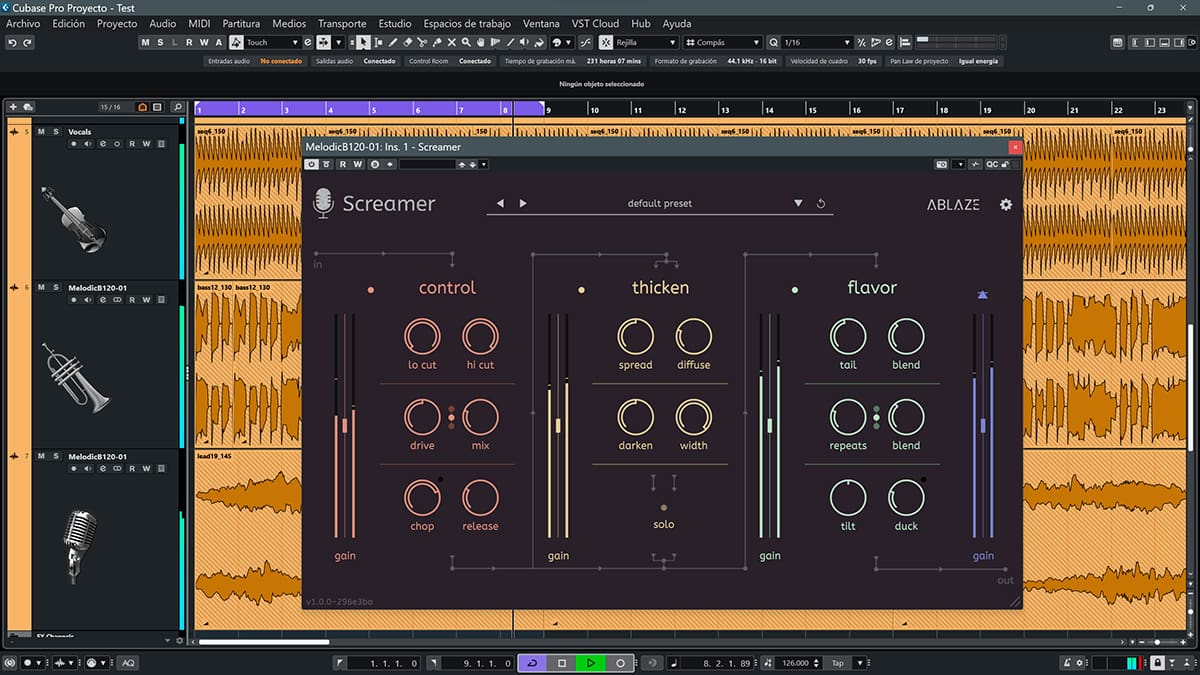Solo the Vocals track
1200x675 pixels.
point(56,132)
